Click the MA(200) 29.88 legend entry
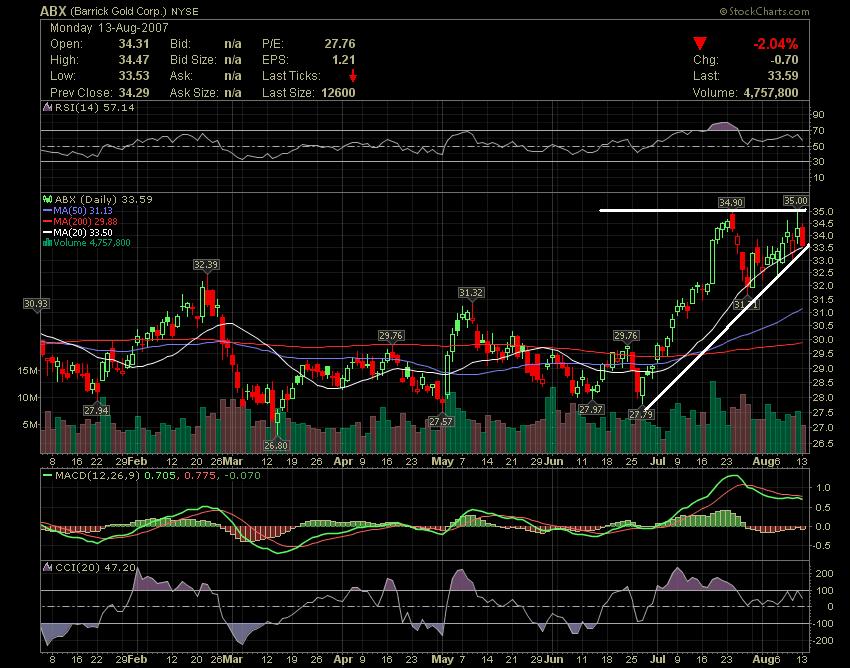 tap(85, 222)
